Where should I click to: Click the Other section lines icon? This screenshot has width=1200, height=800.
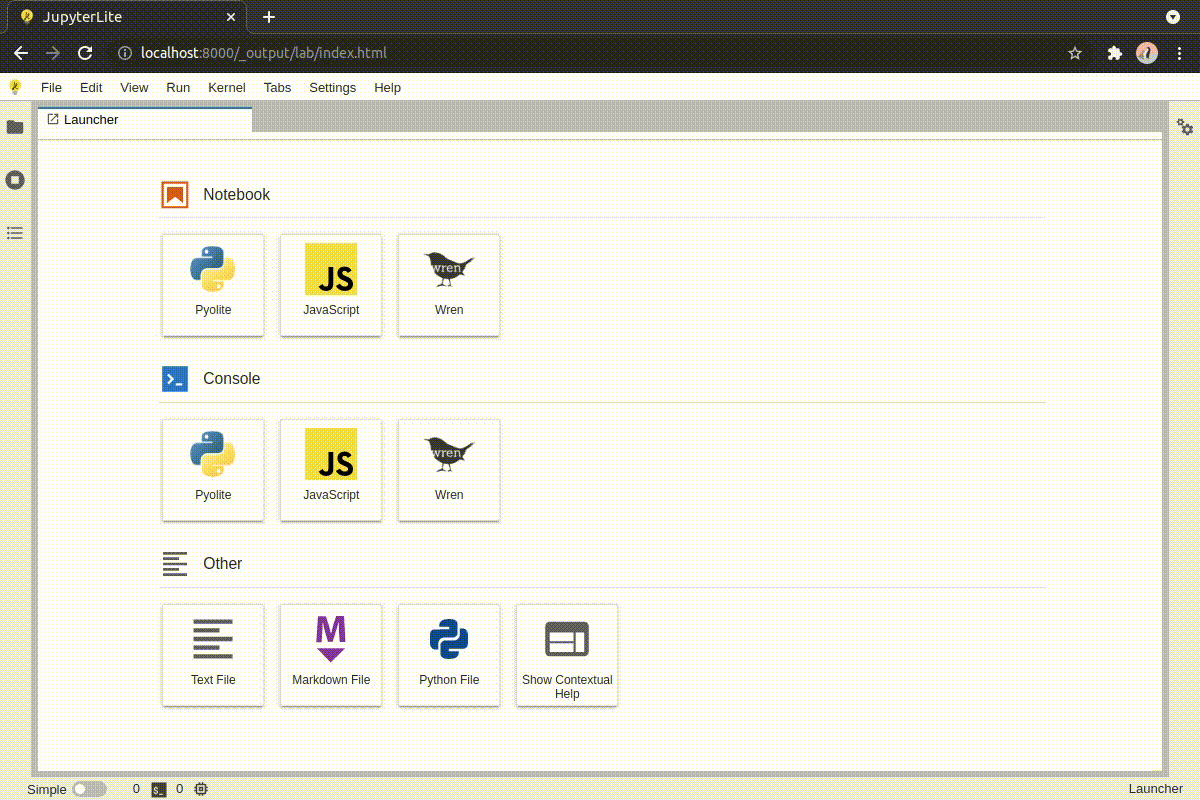point(175,564)
